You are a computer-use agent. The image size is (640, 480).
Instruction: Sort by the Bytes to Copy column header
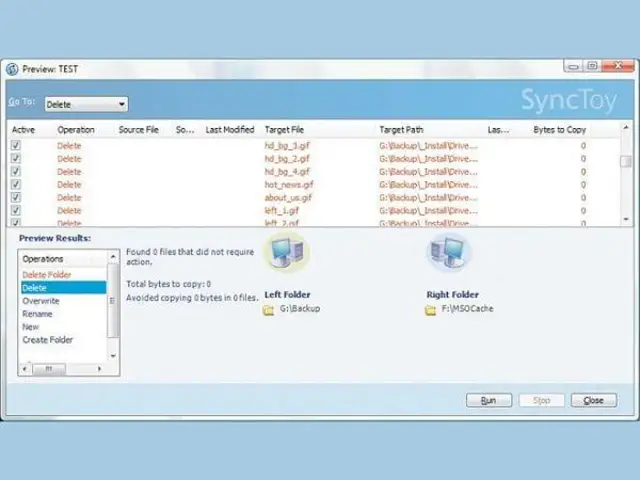[560, 130]
